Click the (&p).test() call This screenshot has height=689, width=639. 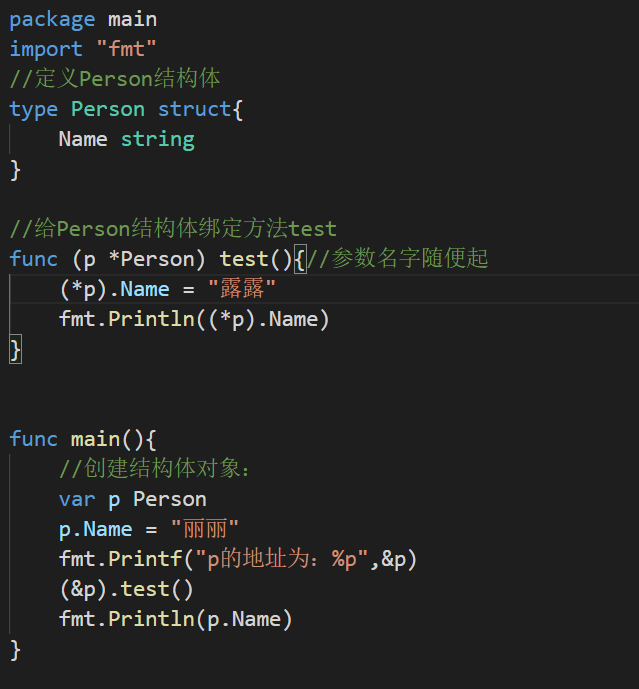[127, 589]
